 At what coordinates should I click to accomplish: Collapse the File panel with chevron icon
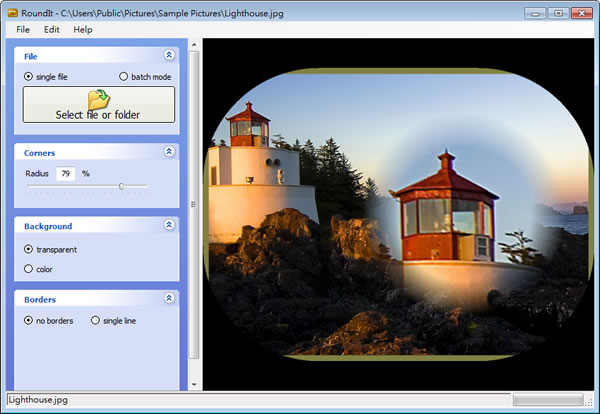click(x=169, y=56)
